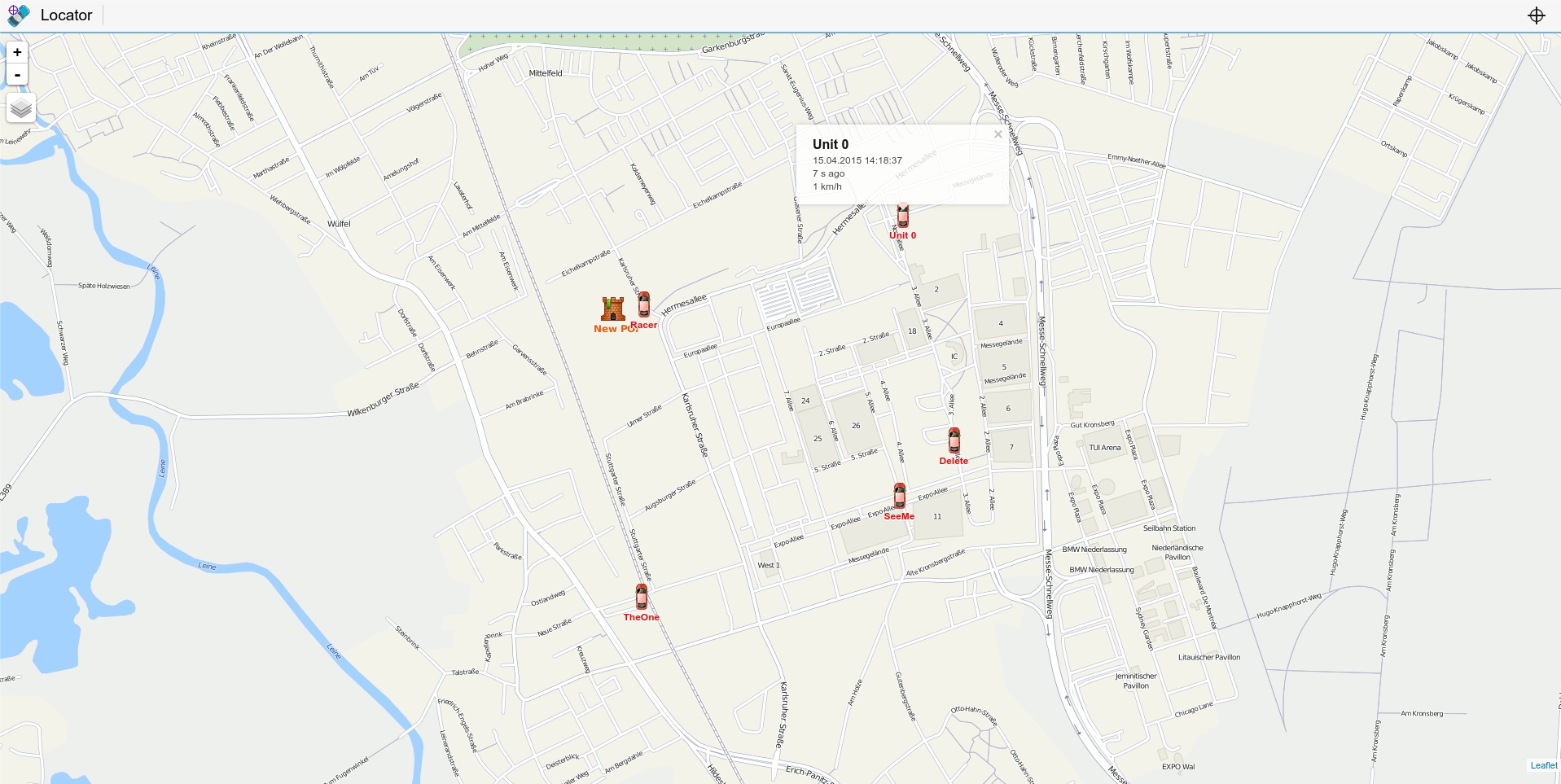This screenshot has width=1561, height=784.
Task: Click the TheOne marker label
Action: pyautogui.click(x=641, y=616)
